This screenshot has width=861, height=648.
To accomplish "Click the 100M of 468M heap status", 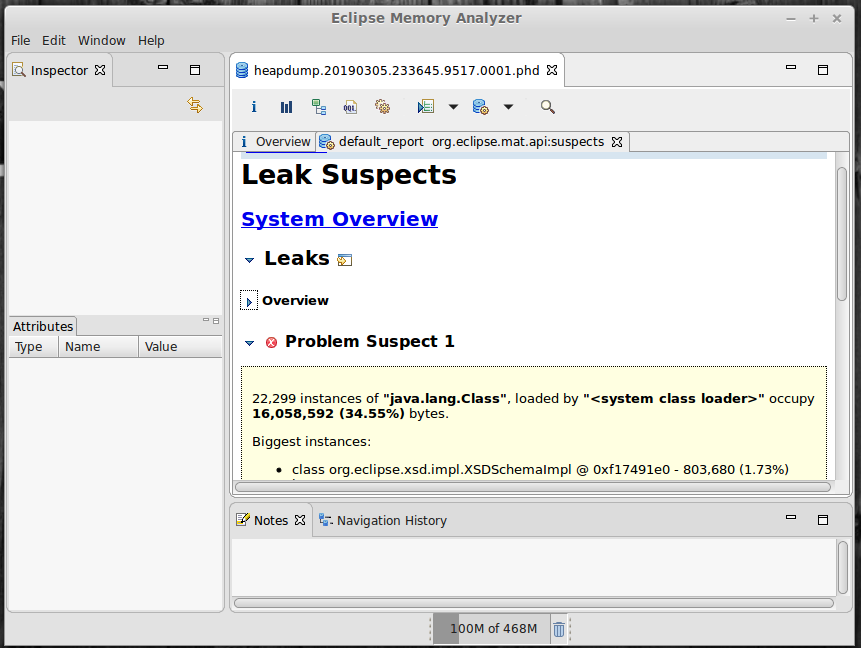I will (x=491, y=628).
